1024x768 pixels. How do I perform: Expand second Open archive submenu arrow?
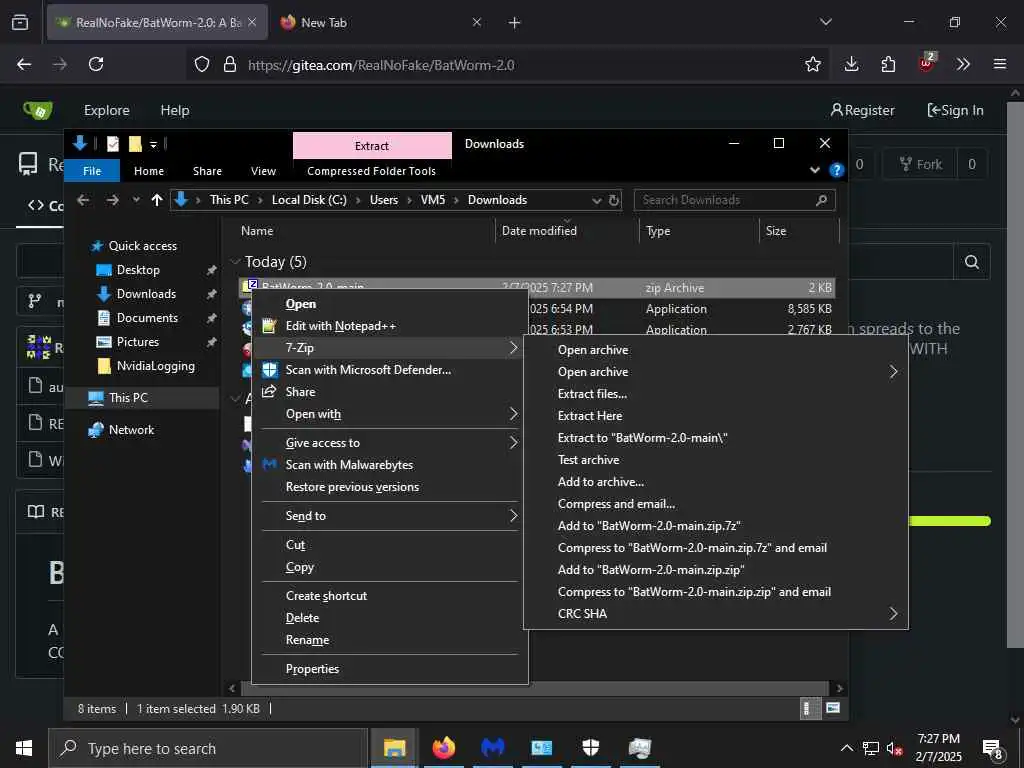point(893,372)
